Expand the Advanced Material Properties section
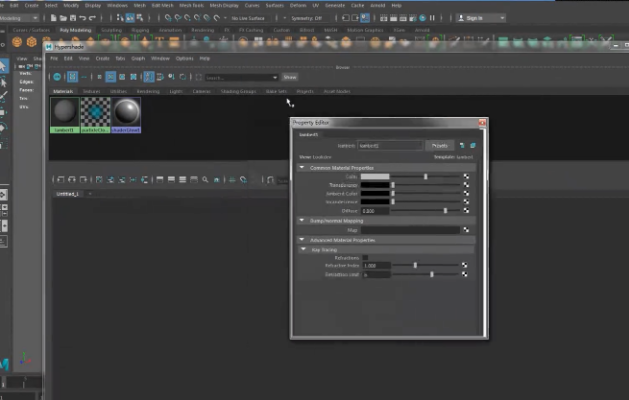The image size is (629, 400). pyautogui.click(x=303, y=240)
